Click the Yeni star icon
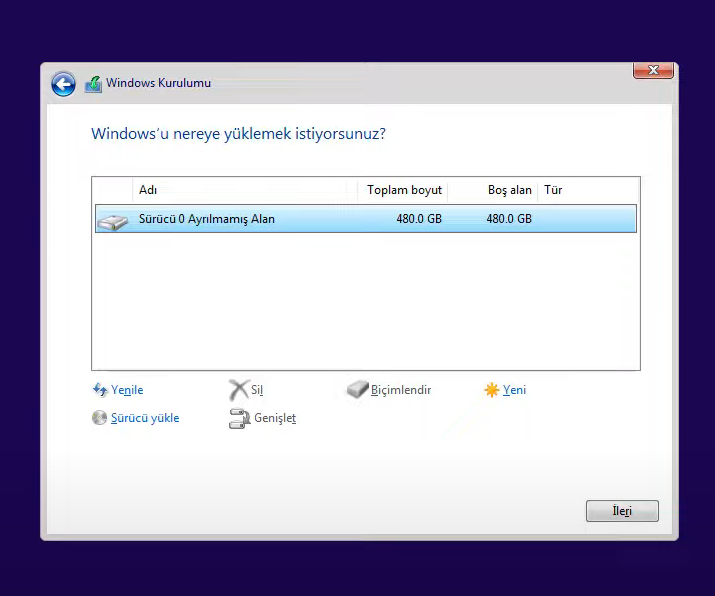 (x=492, y=390)
